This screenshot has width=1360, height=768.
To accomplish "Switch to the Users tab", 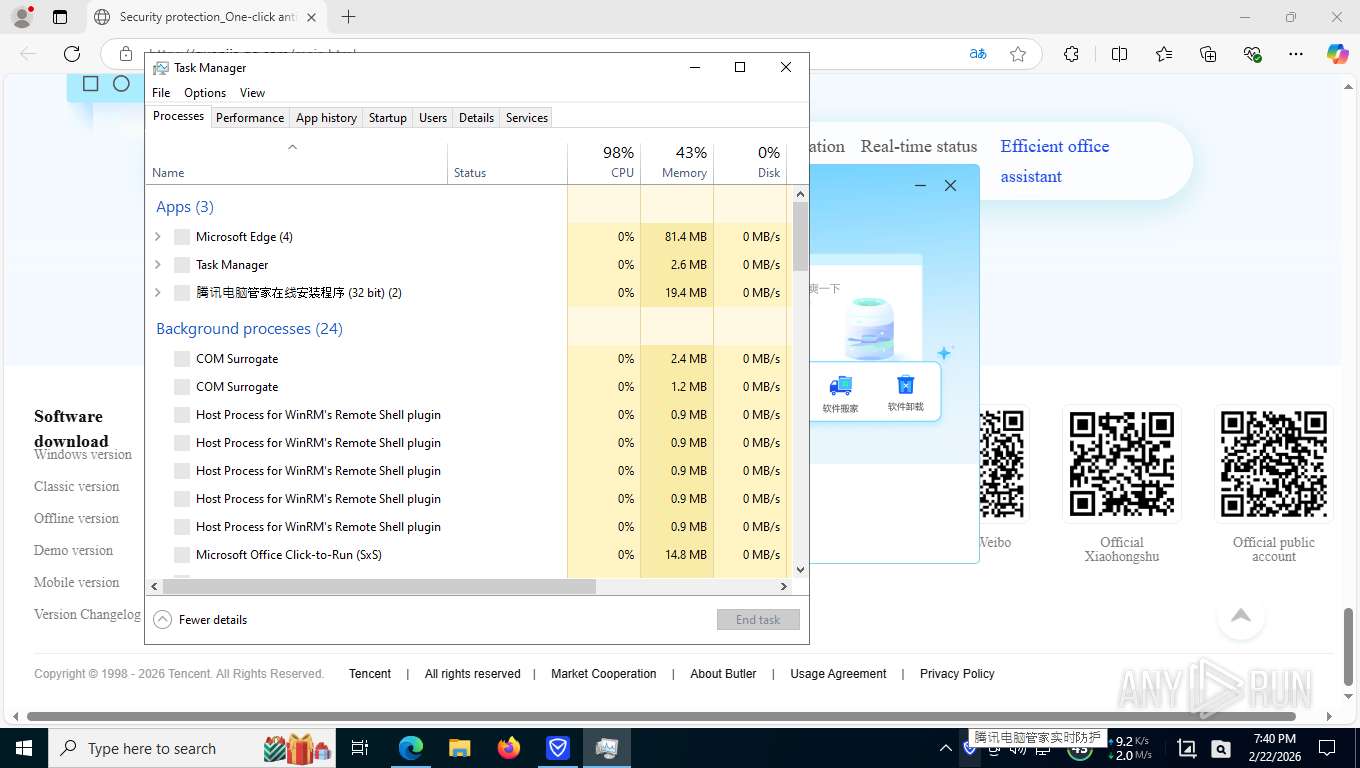I will (x=433, y=117).
